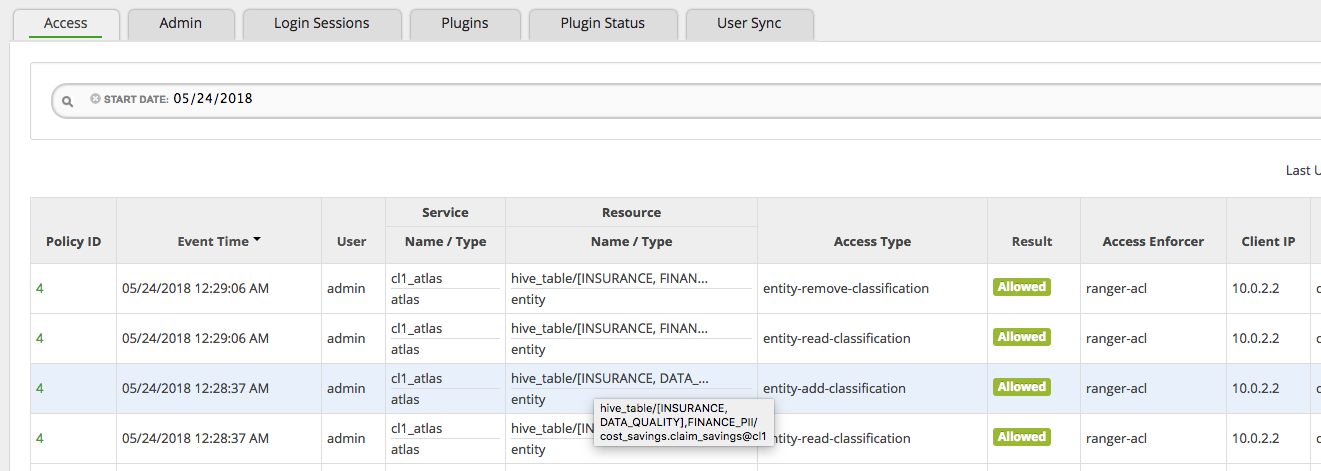1321x471 pixels.
Task: Go to the Plugins tab
Action: coord(465,23)
